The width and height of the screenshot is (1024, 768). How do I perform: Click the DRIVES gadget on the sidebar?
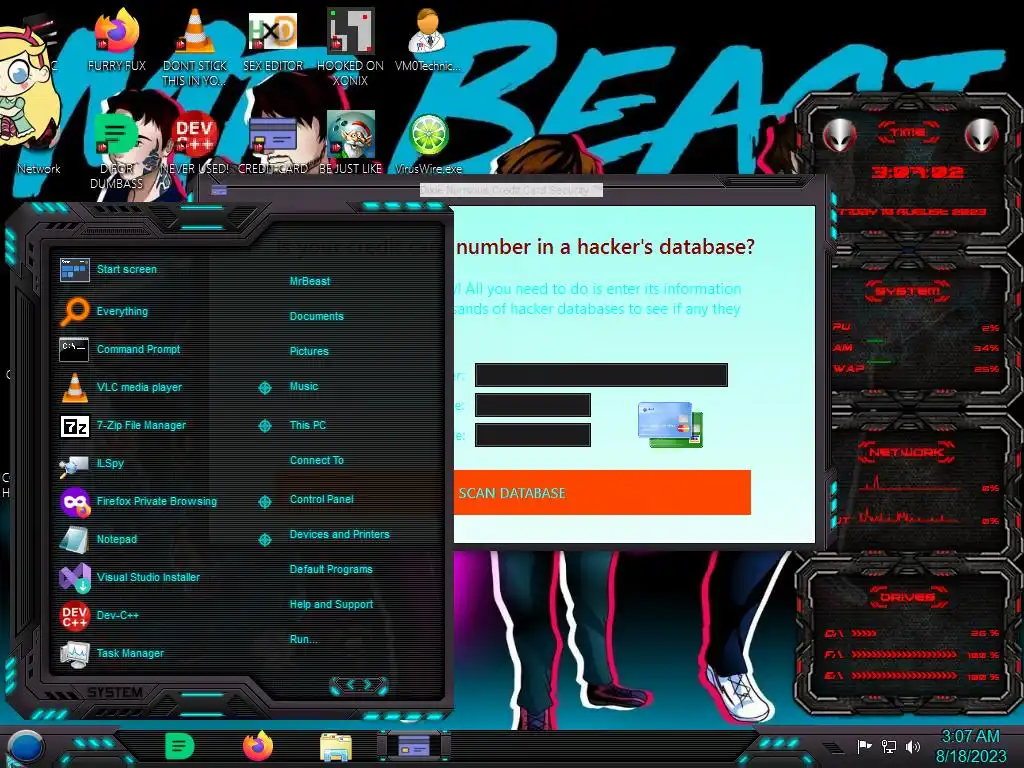click(x=908, y=637)
